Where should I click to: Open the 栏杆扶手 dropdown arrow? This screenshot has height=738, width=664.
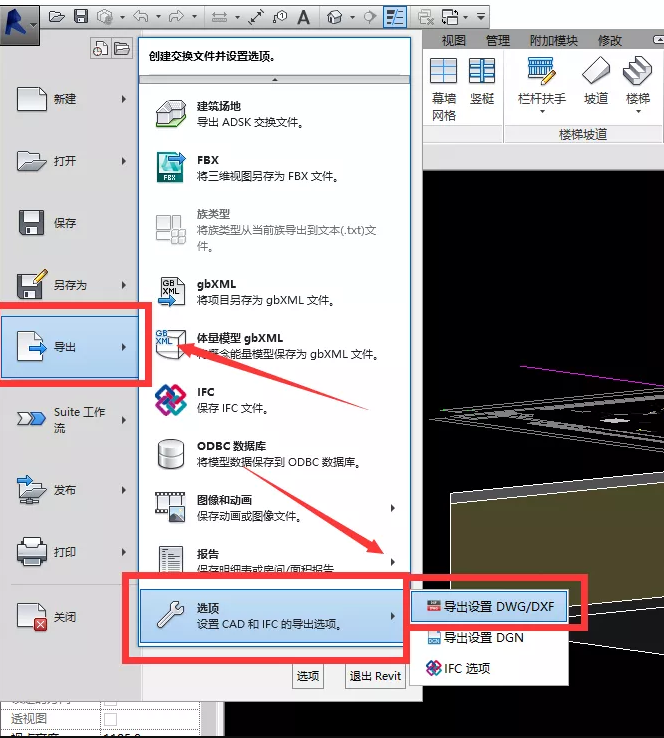click(x=542, y=112)
